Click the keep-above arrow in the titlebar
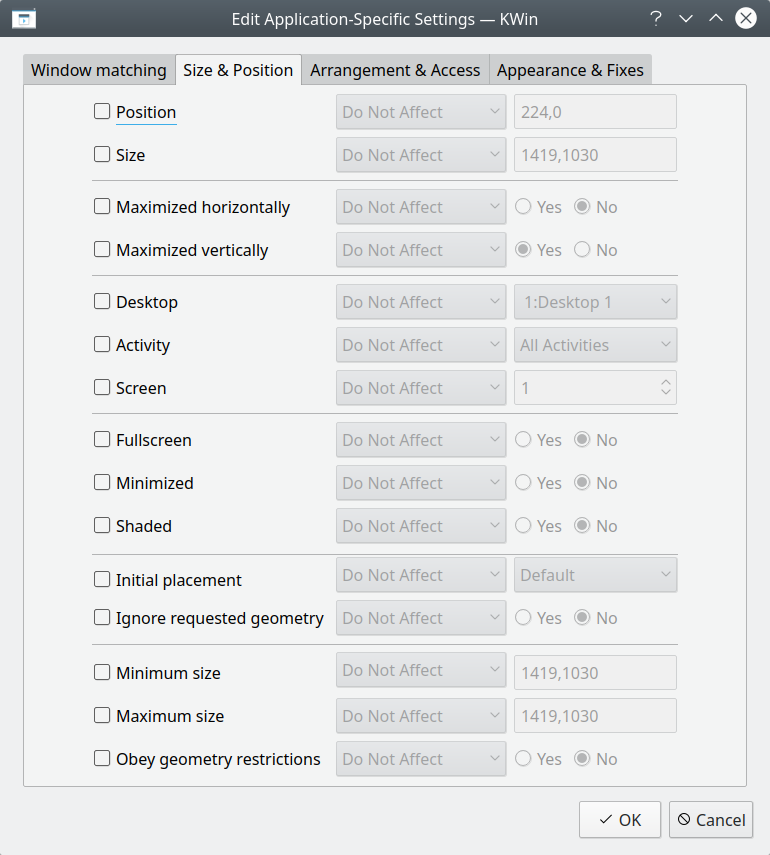Viewport: 770px width, 855px height. [x=715, y=18]
